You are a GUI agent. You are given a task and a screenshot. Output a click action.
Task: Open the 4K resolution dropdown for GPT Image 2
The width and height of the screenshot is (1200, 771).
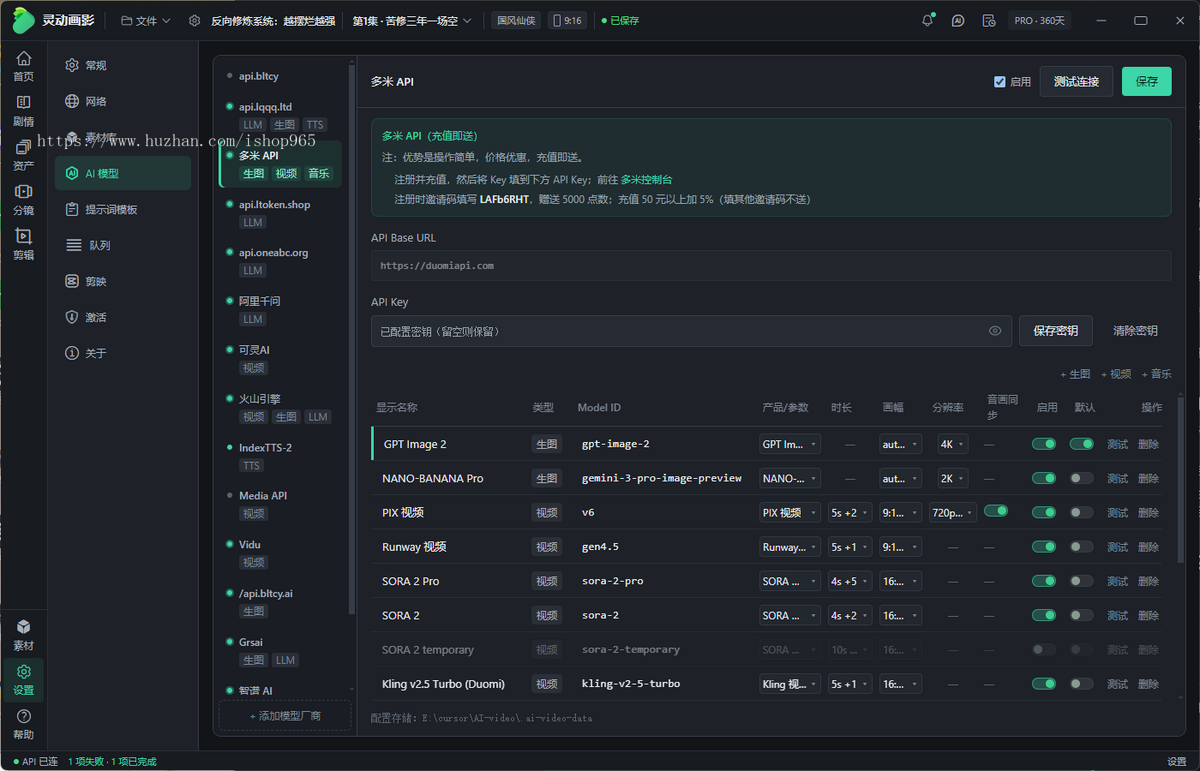pos(952,444)
